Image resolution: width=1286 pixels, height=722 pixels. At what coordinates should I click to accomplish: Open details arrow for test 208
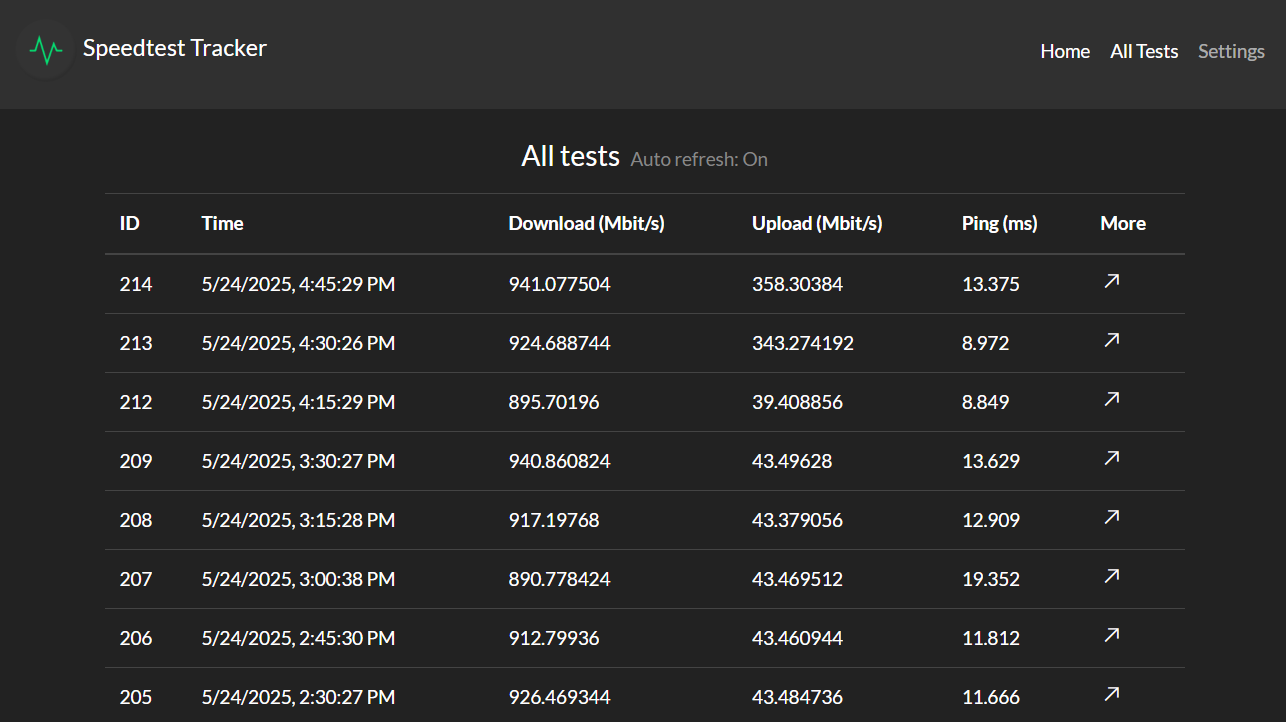1111,518
